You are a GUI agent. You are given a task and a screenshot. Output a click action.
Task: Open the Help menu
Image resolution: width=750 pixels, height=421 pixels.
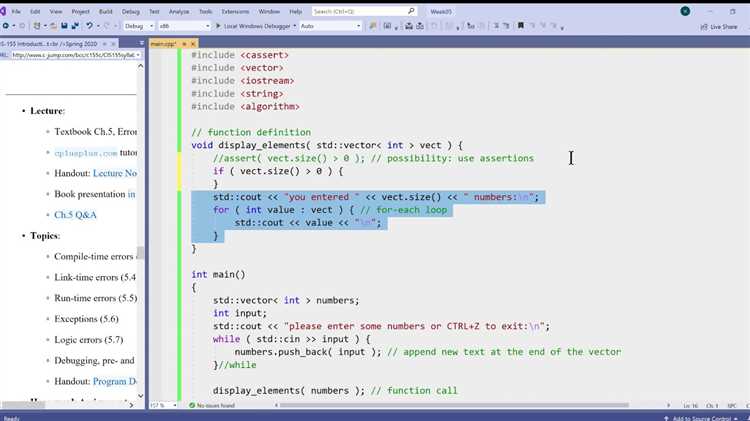coord(296,11)
